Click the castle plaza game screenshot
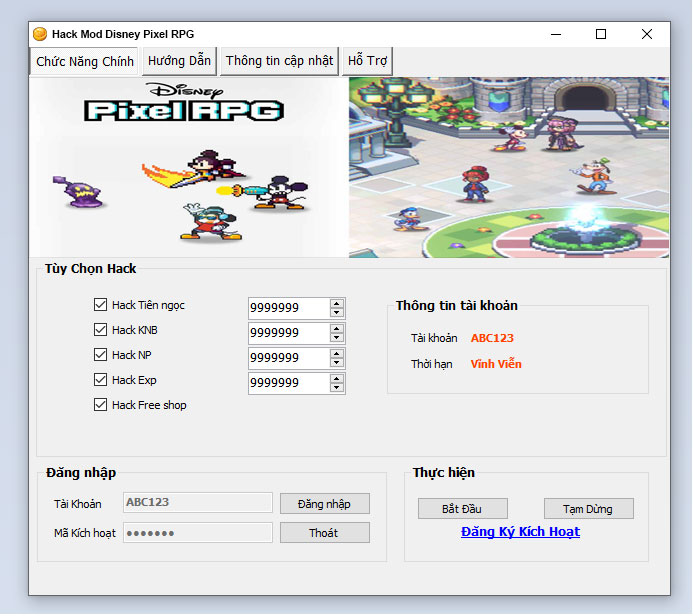The width and height of the screenshot is (693, 616). (509, 167)
